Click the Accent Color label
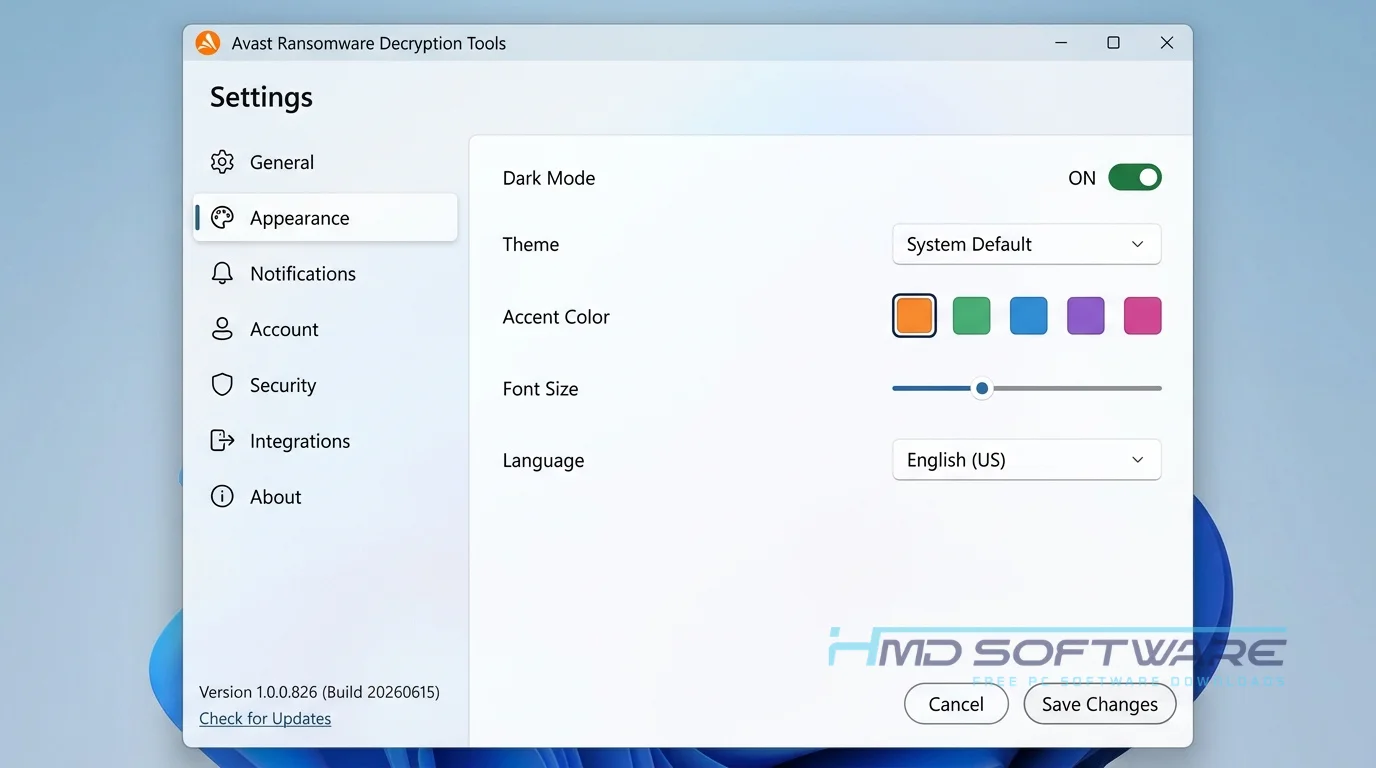1376x768 pixels. coord(556,317)
